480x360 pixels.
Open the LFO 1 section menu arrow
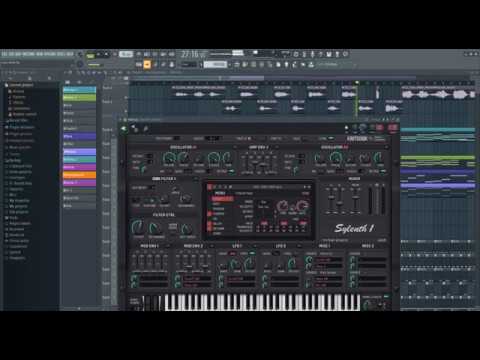(255, 246)
